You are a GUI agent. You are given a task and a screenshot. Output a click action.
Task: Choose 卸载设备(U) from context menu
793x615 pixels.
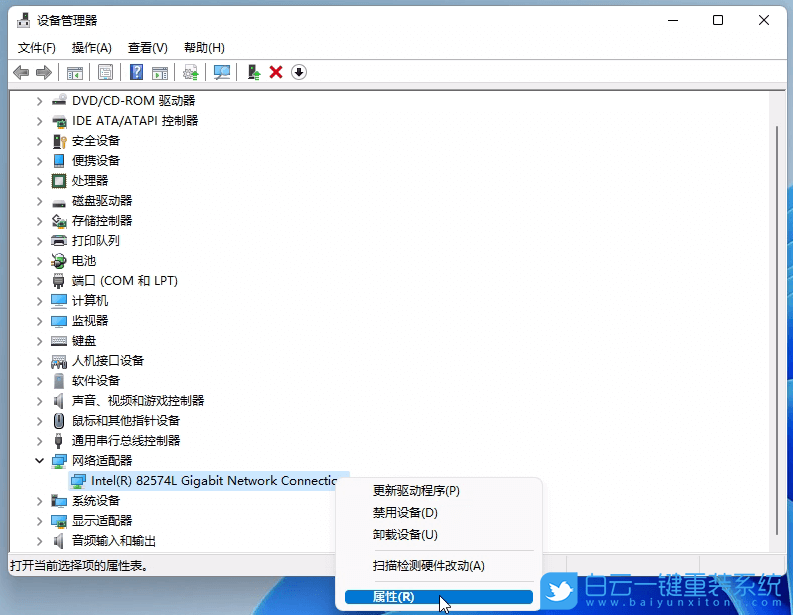tap(438, 535)
